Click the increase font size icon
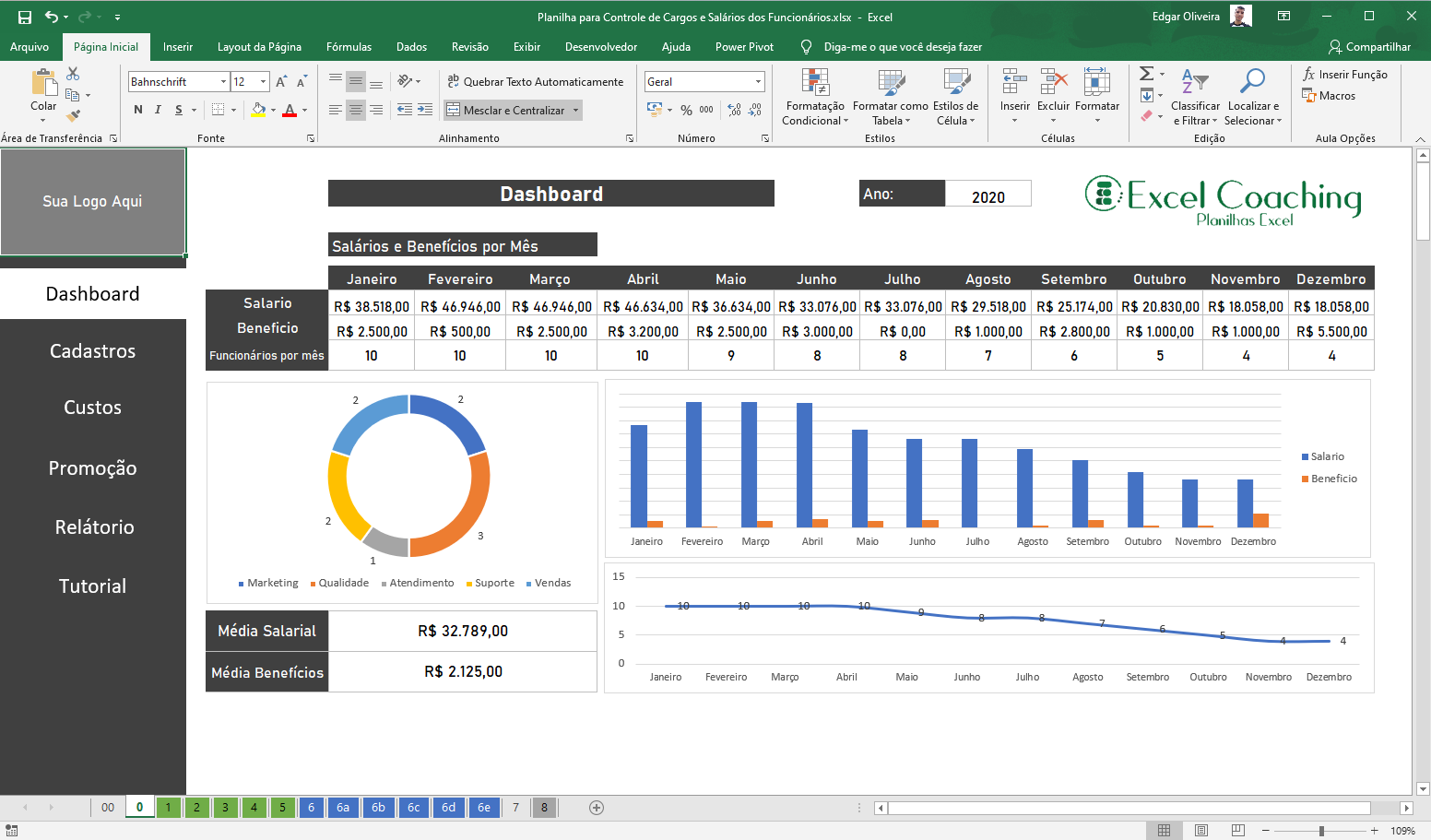The image size is (1431, 840). pos(281,82)
